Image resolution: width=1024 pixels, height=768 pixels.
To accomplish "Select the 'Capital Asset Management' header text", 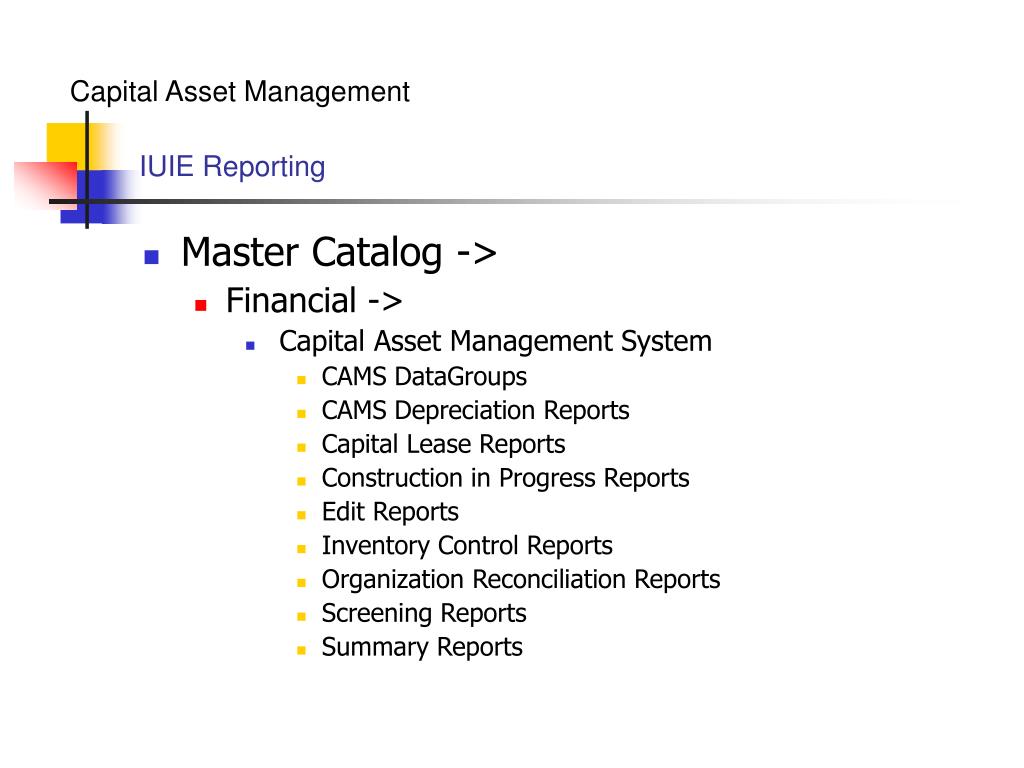I will (x=240, y=92).
